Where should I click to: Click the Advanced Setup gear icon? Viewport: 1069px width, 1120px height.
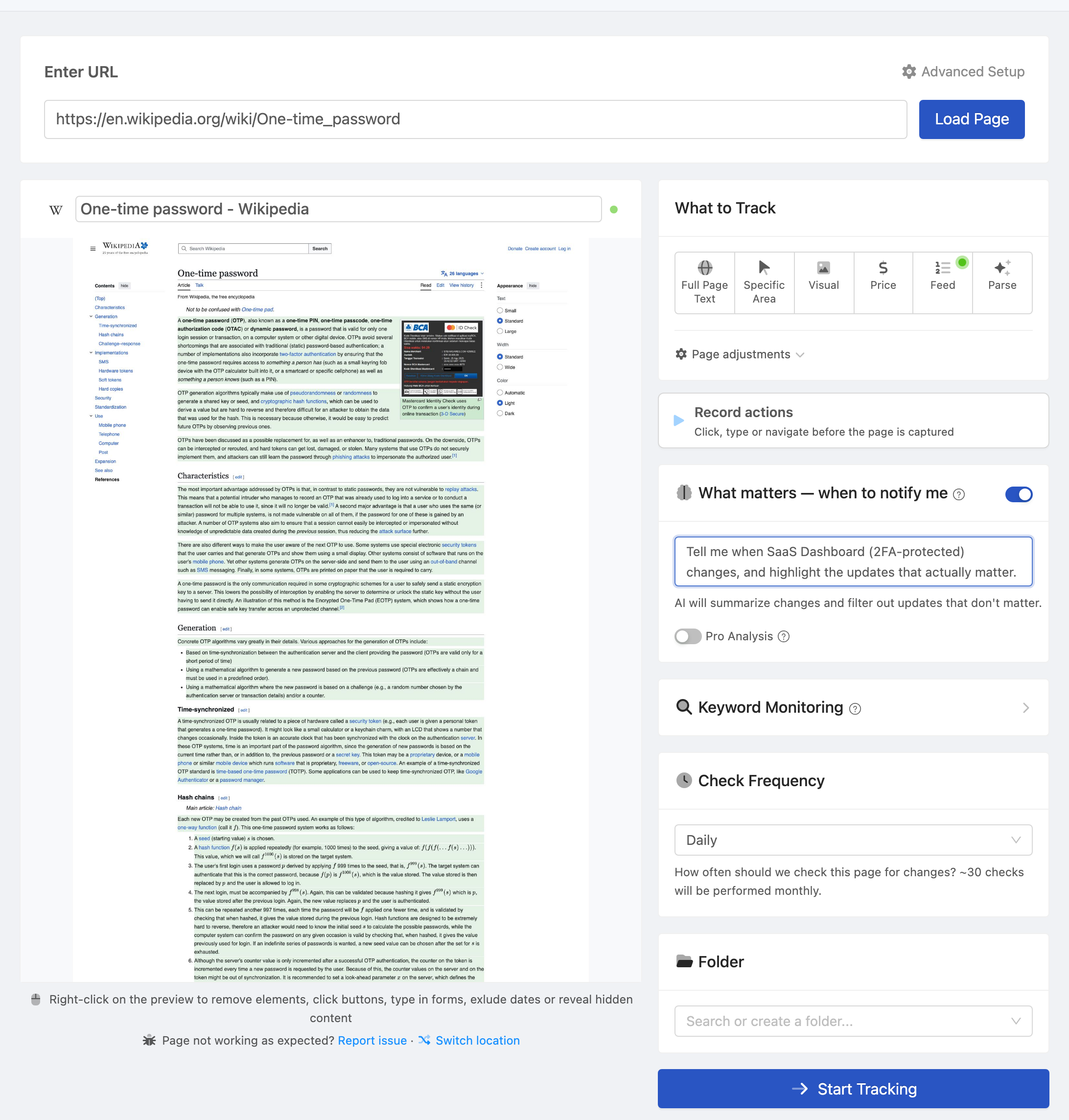pos(909,72)
